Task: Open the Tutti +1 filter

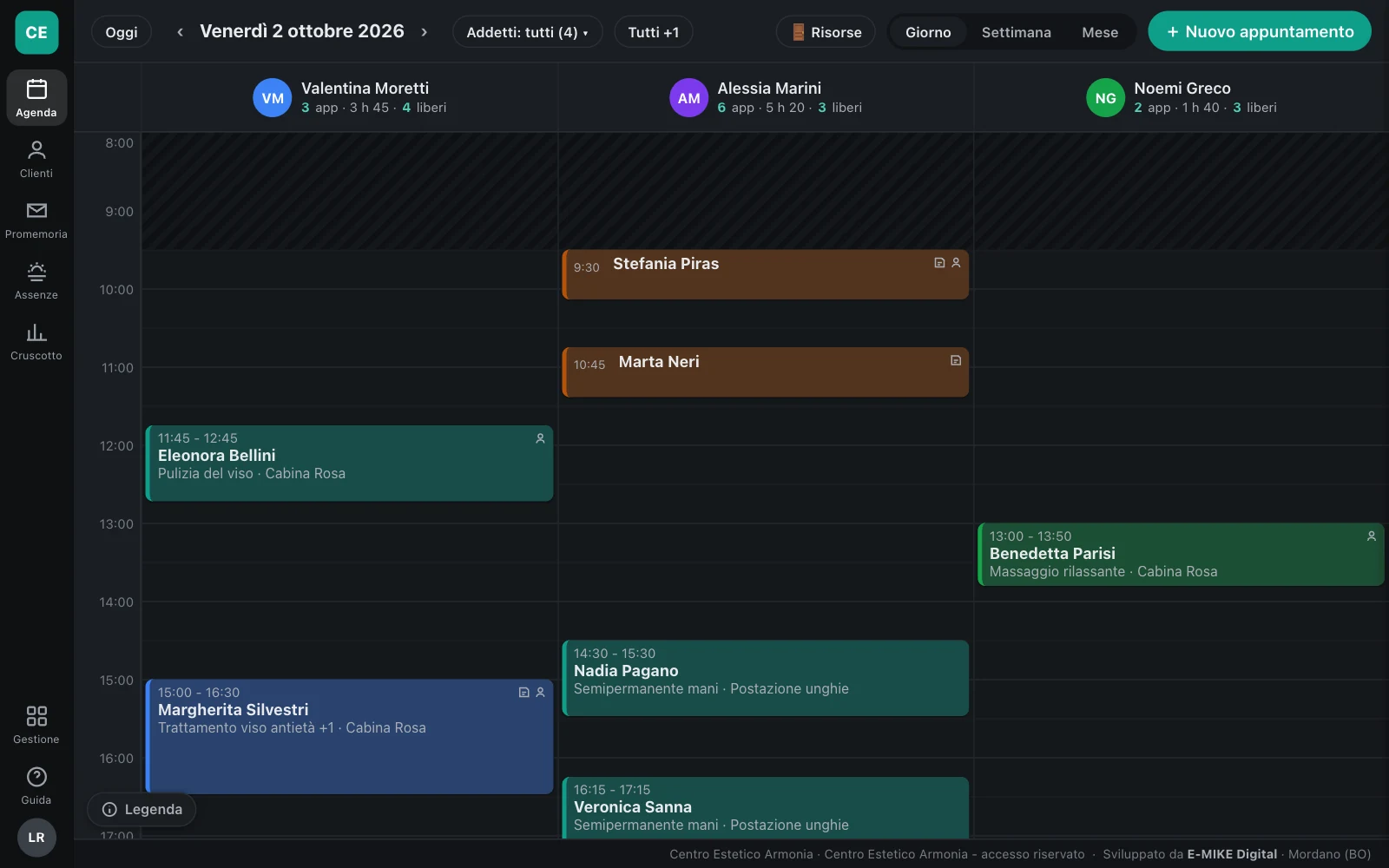Action: coord(654,32)
